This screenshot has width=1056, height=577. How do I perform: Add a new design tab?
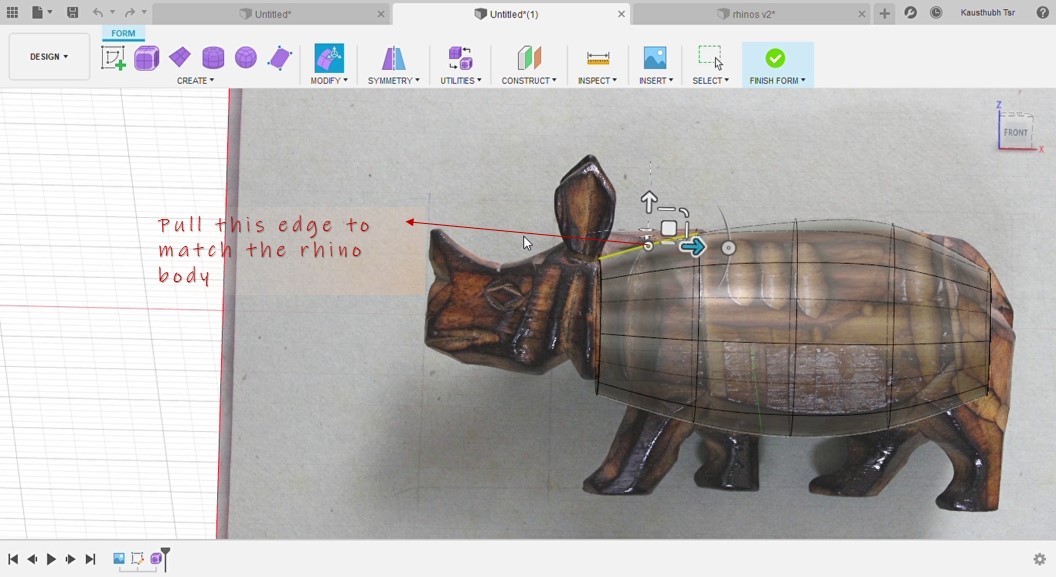click(884, 13)
